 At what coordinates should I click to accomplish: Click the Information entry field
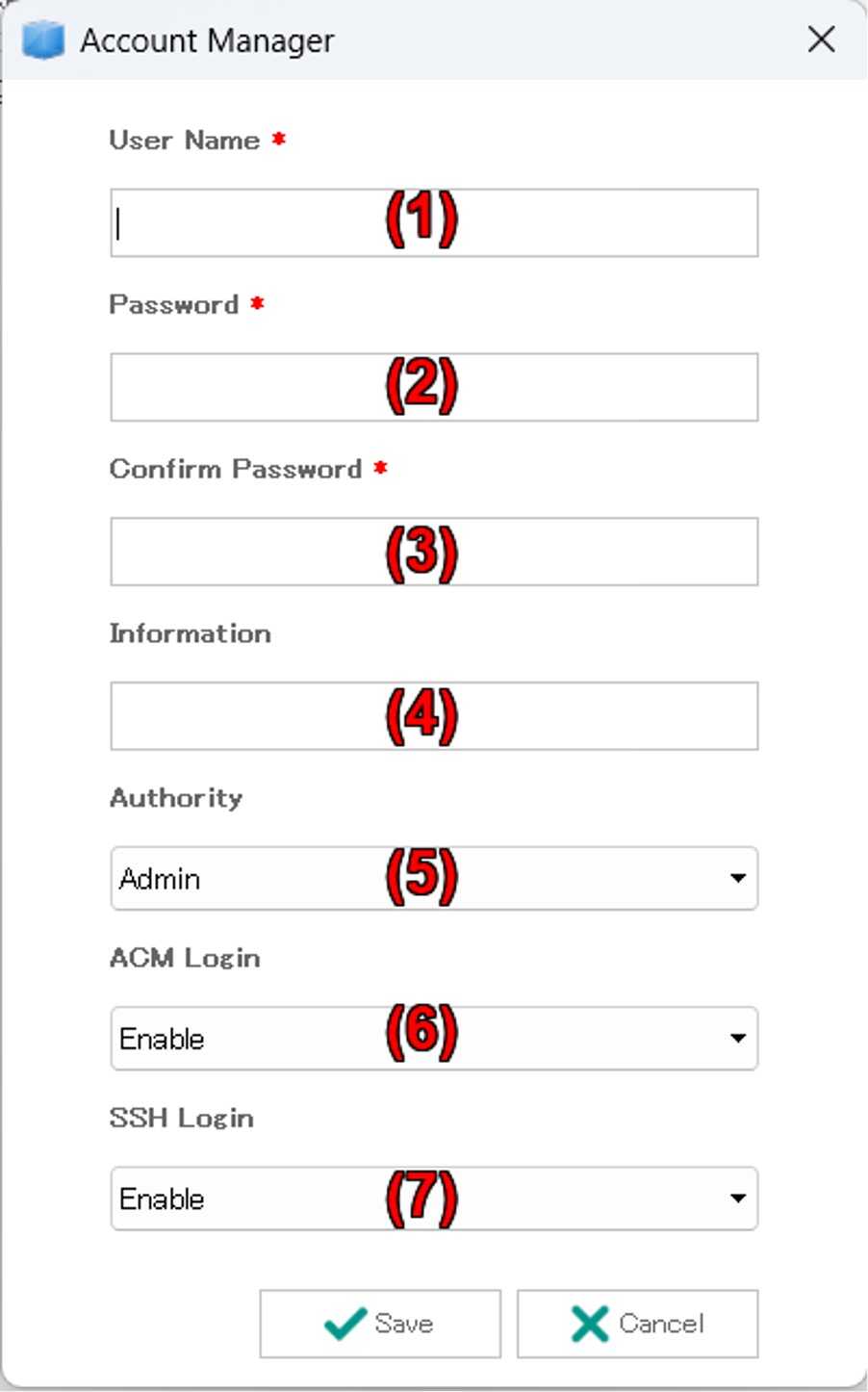(241, 714)
